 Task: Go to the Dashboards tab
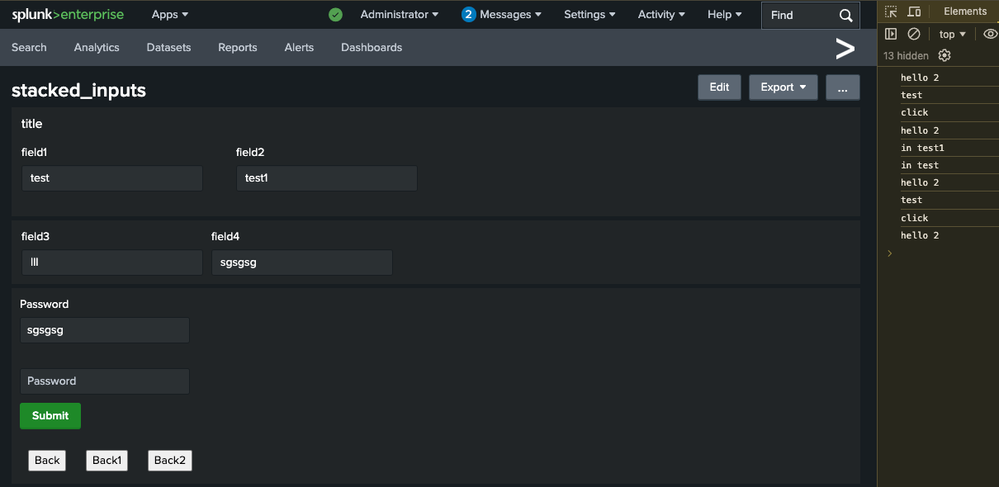point(371,48)
